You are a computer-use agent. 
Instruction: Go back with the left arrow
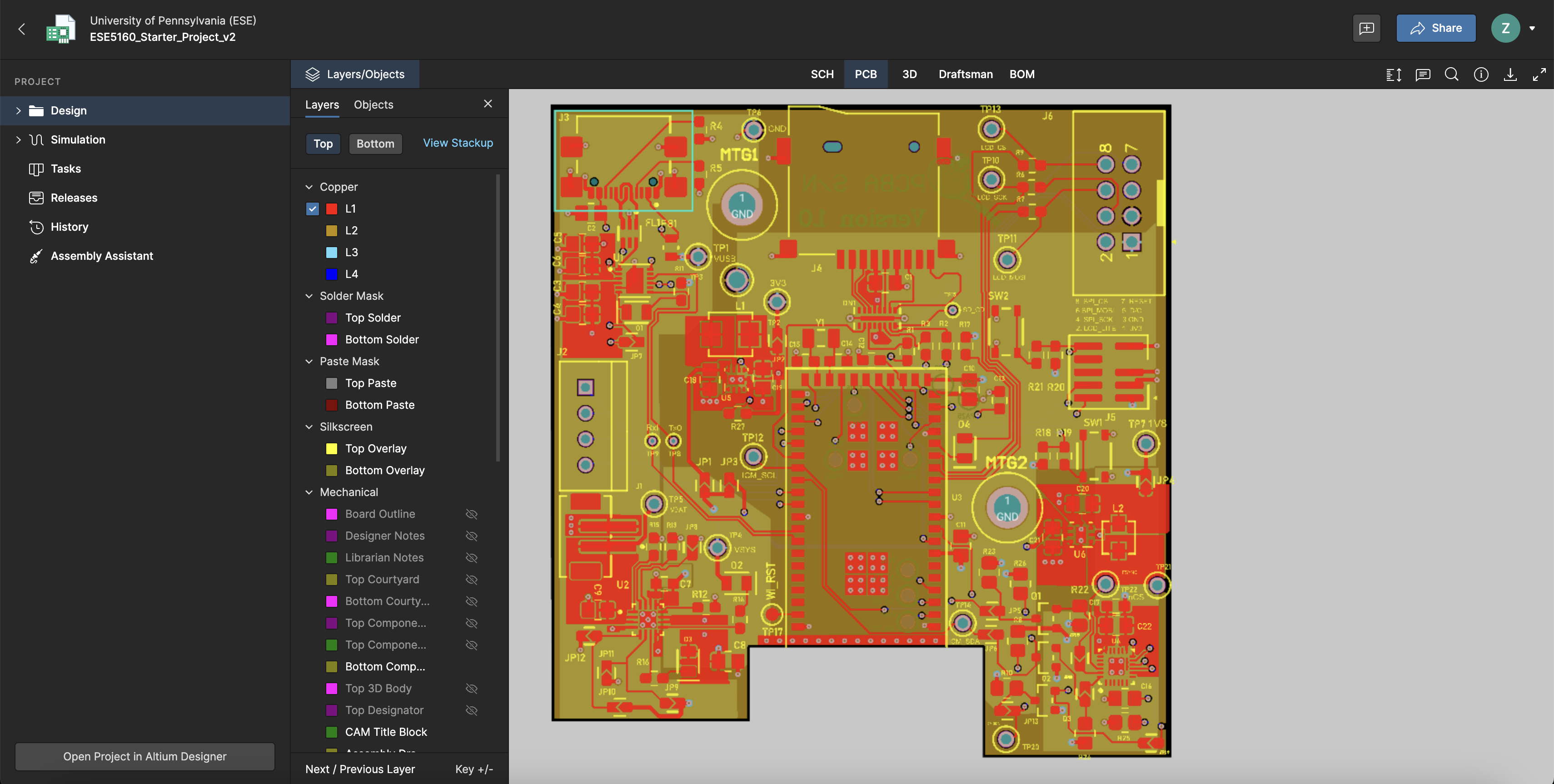pos(22,28)
